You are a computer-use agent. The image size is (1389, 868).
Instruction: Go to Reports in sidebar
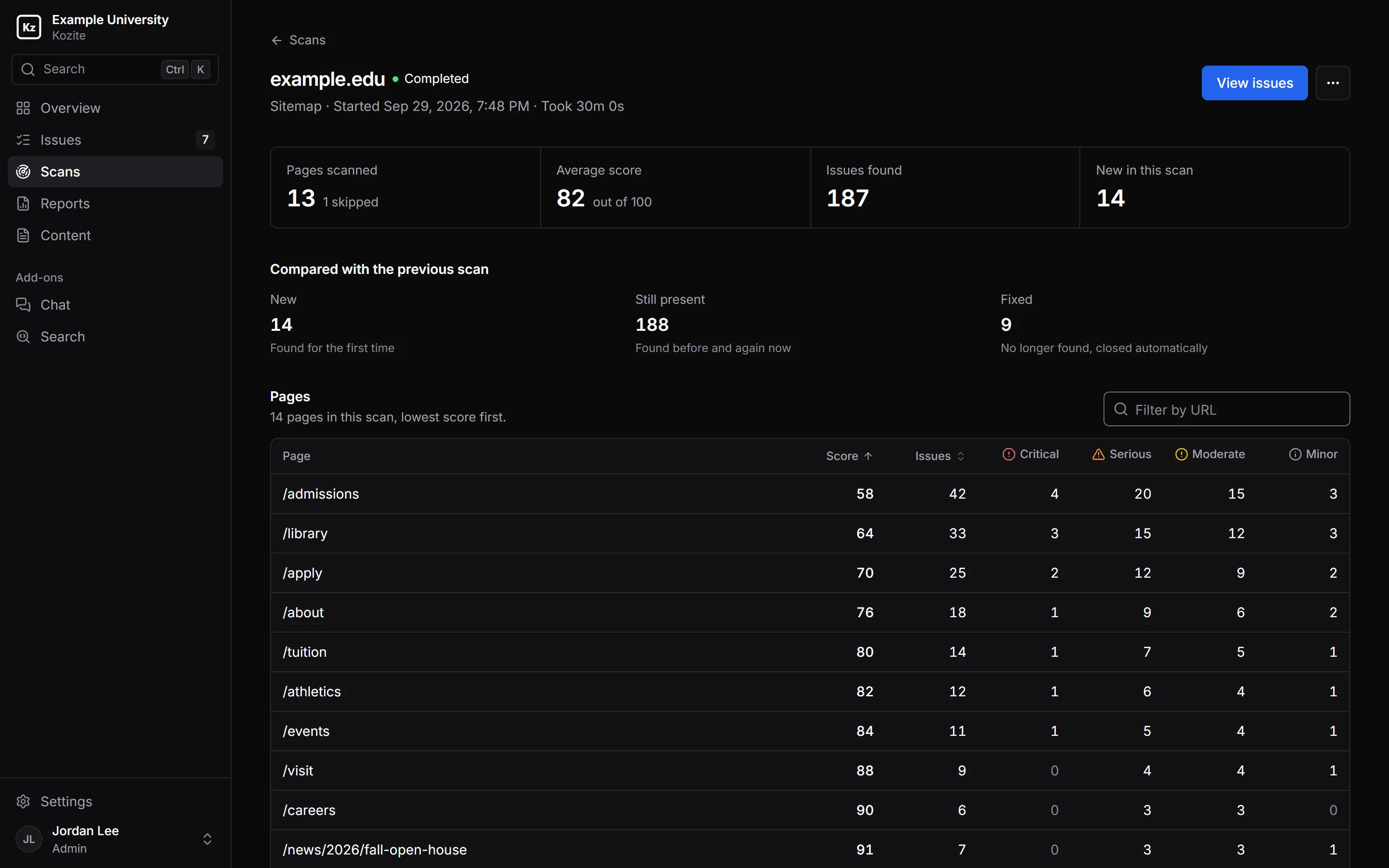point(115,203)
